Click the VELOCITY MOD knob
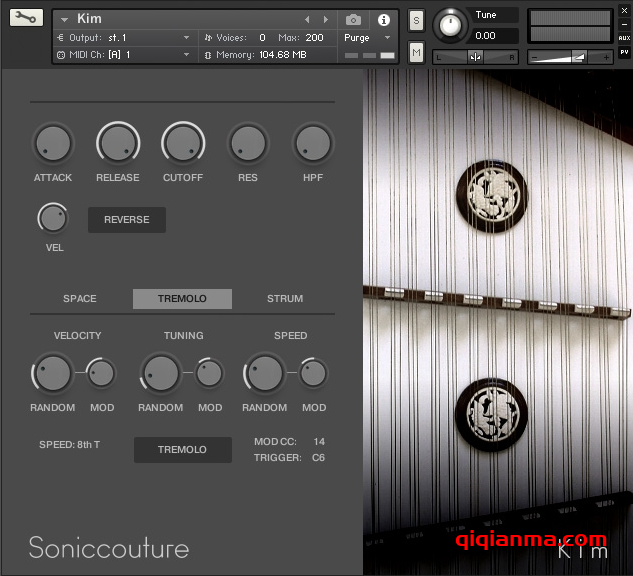 (101, 373)
